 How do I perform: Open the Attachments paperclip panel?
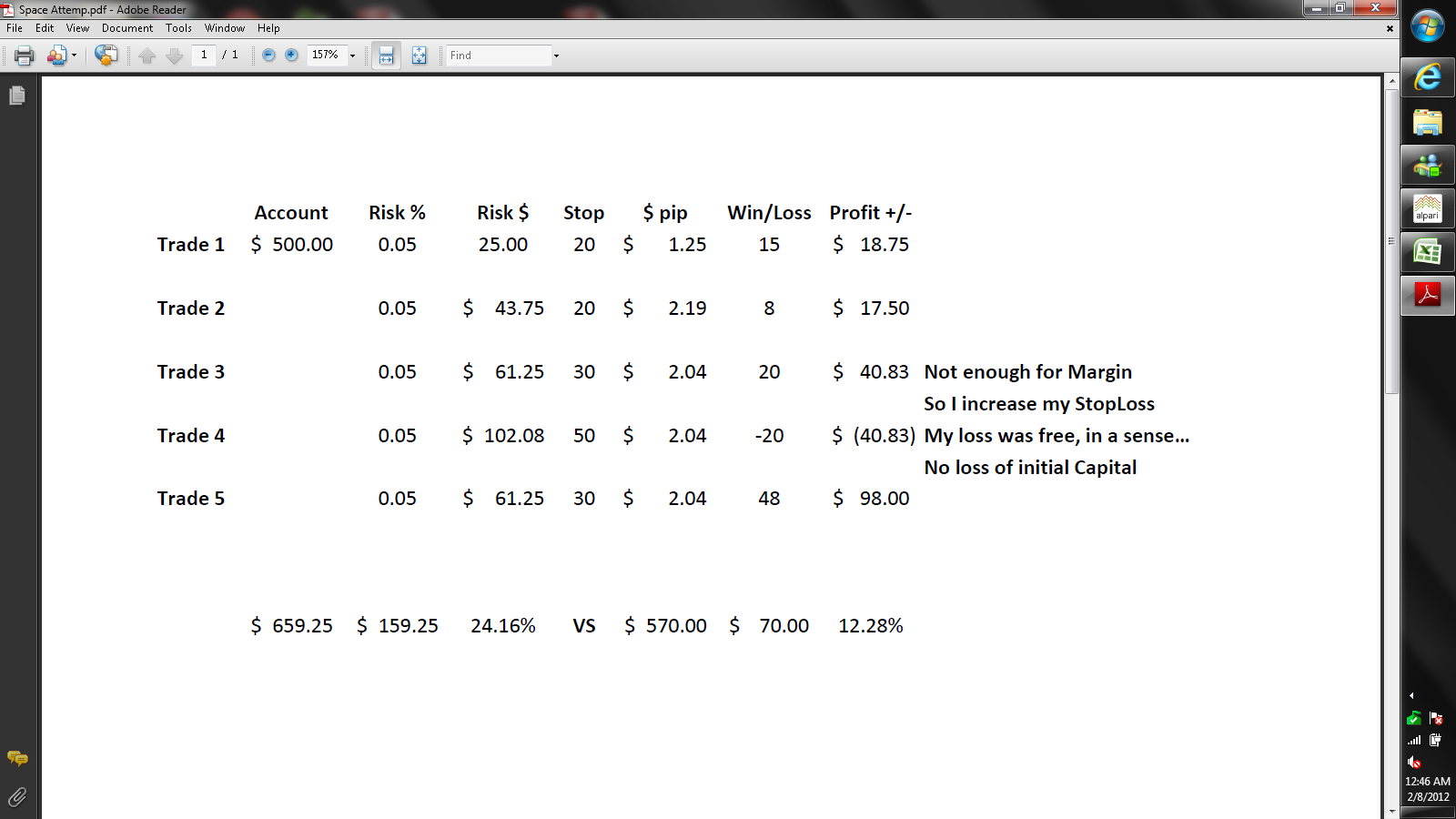(x=17, y=797)
